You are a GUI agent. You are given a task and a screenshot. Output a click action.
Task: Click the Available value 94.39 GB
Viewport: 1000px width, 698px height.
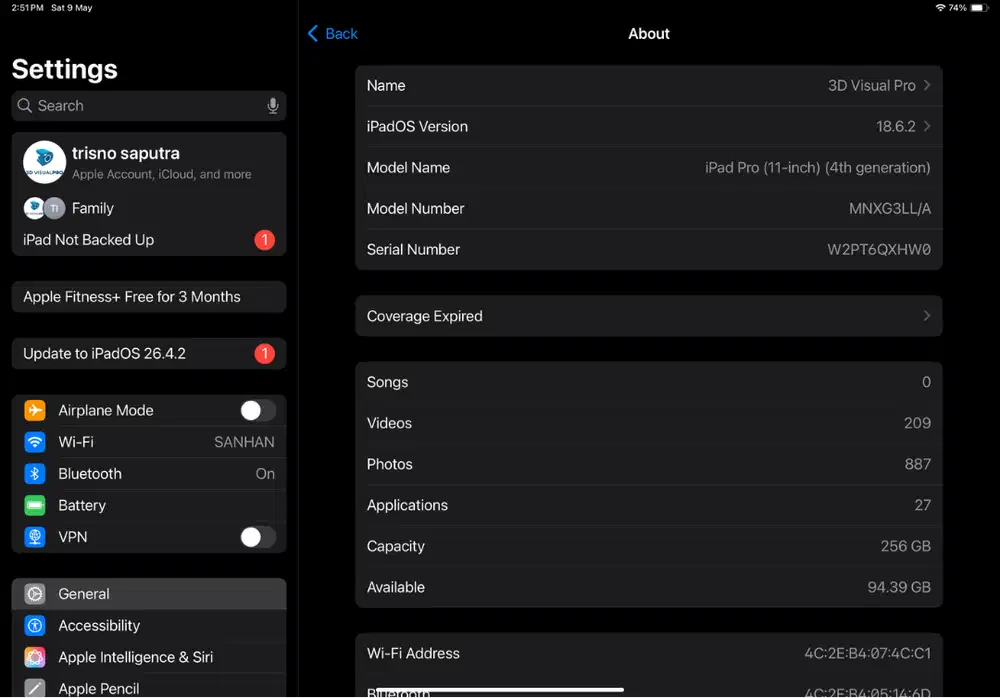[899, 587]
